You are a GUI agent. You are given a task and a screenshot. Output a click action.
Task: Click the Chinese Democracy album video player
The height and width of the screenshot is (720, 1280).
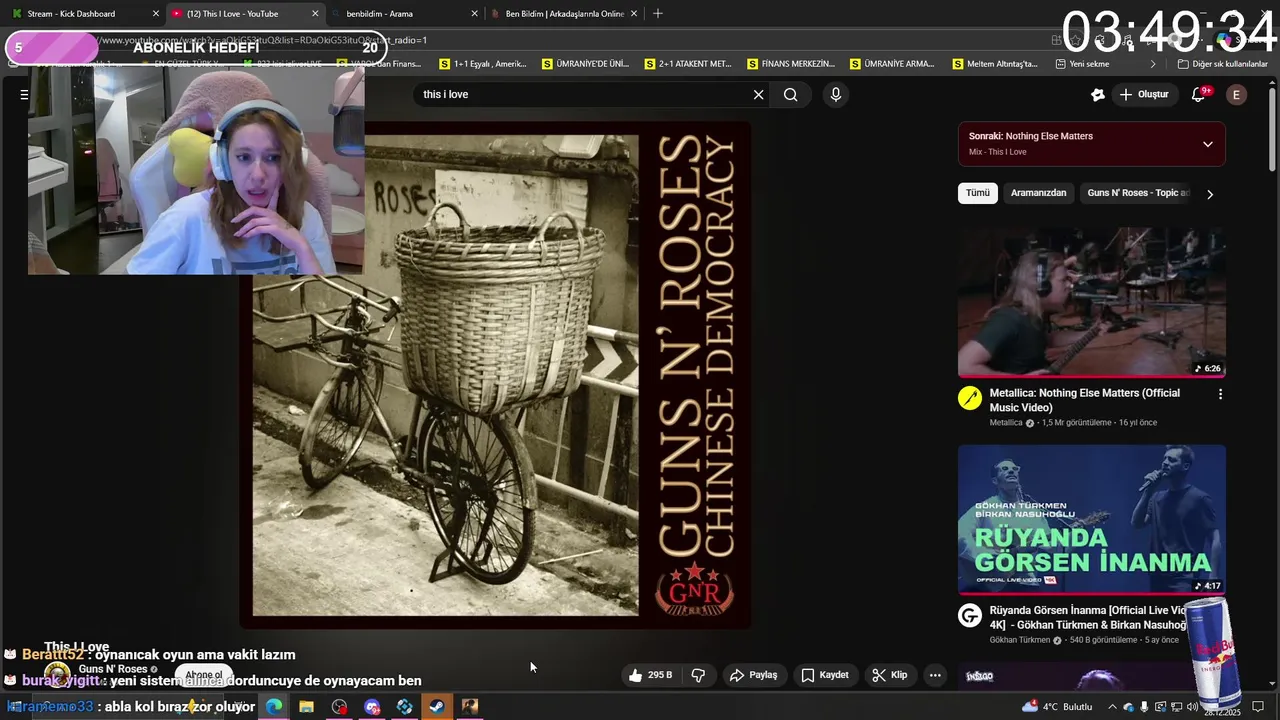(x=495, y=375)
